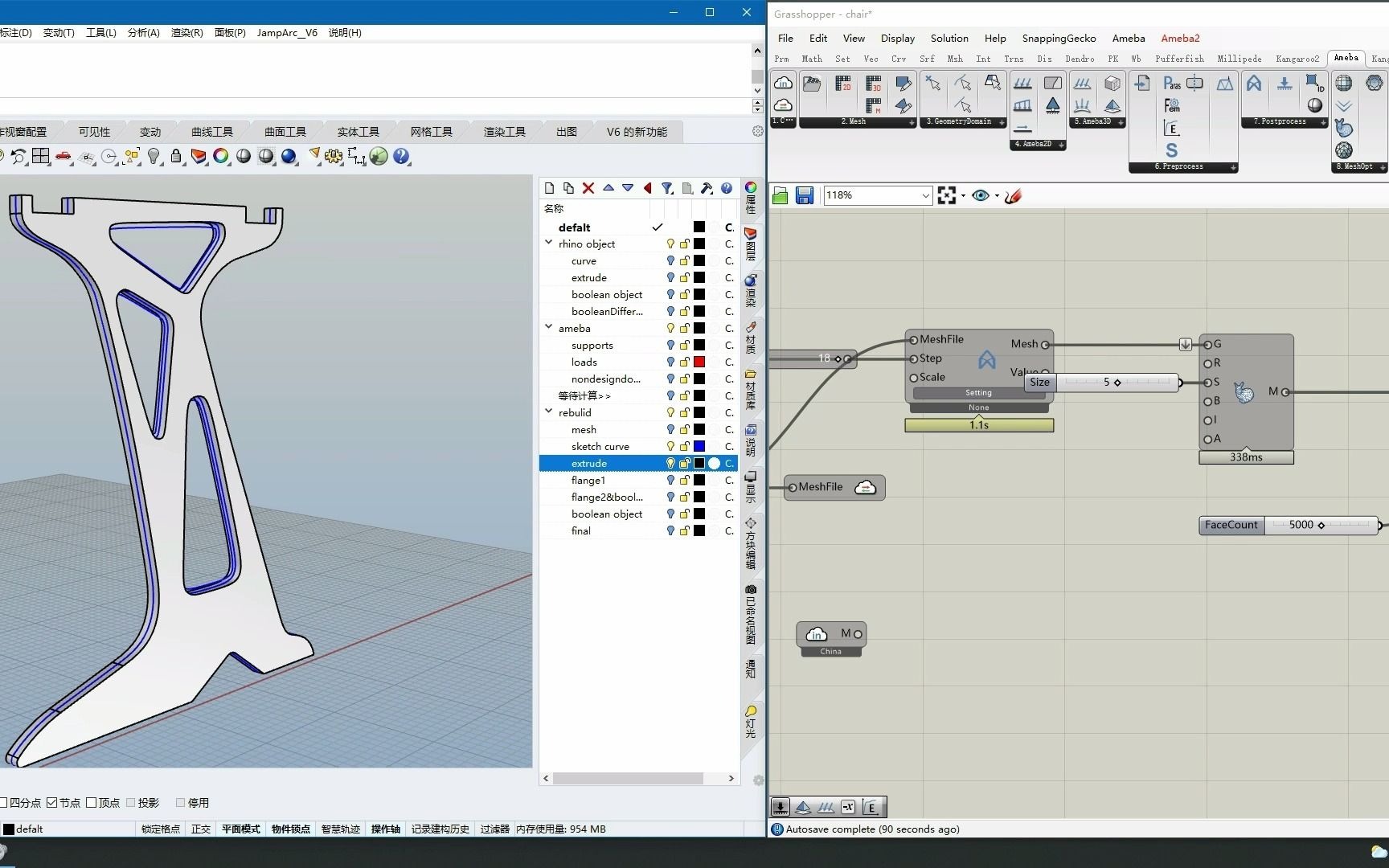Open file using green folder icon on canvas toolbar
This screenshot has height=868, width=1389.
tap(780, 195)
